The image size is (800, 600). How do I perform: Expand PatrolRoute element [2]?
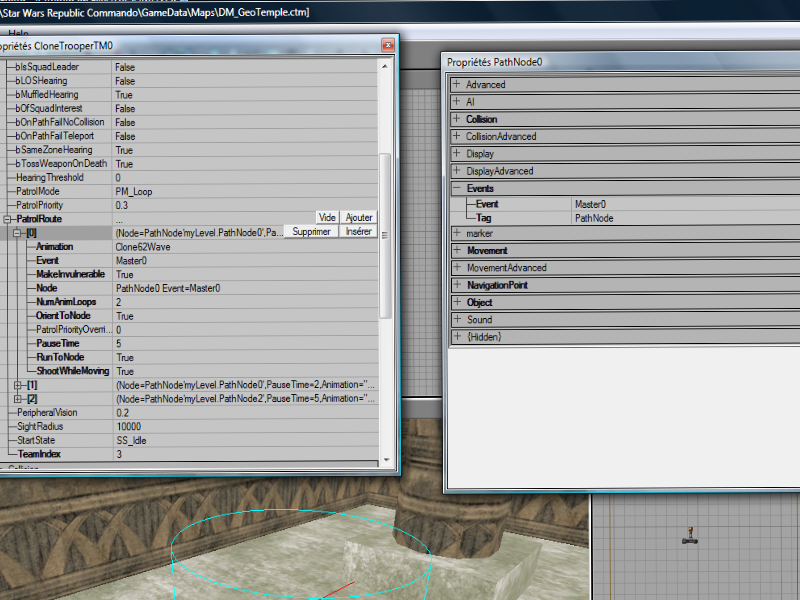click(17, 399)
